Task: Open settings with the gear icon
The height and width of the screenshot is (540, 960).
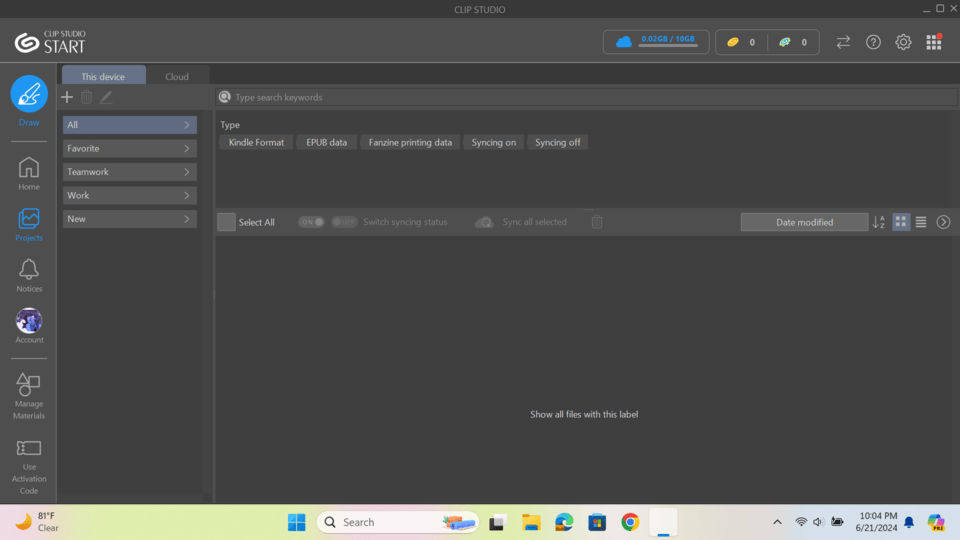Action: pyautogui.click(x=903, y=42)
